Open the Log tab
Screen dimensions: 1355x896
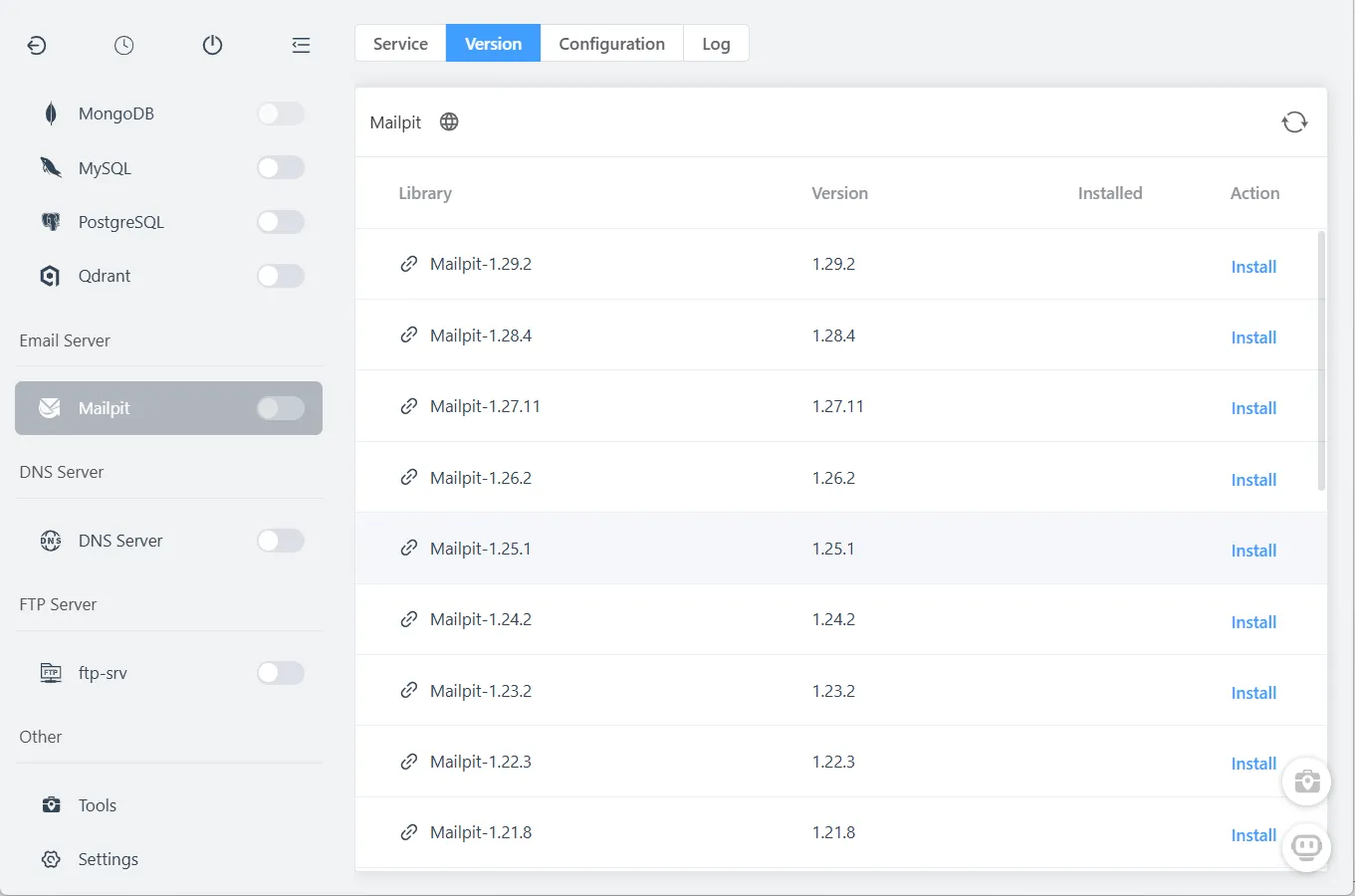716,44
